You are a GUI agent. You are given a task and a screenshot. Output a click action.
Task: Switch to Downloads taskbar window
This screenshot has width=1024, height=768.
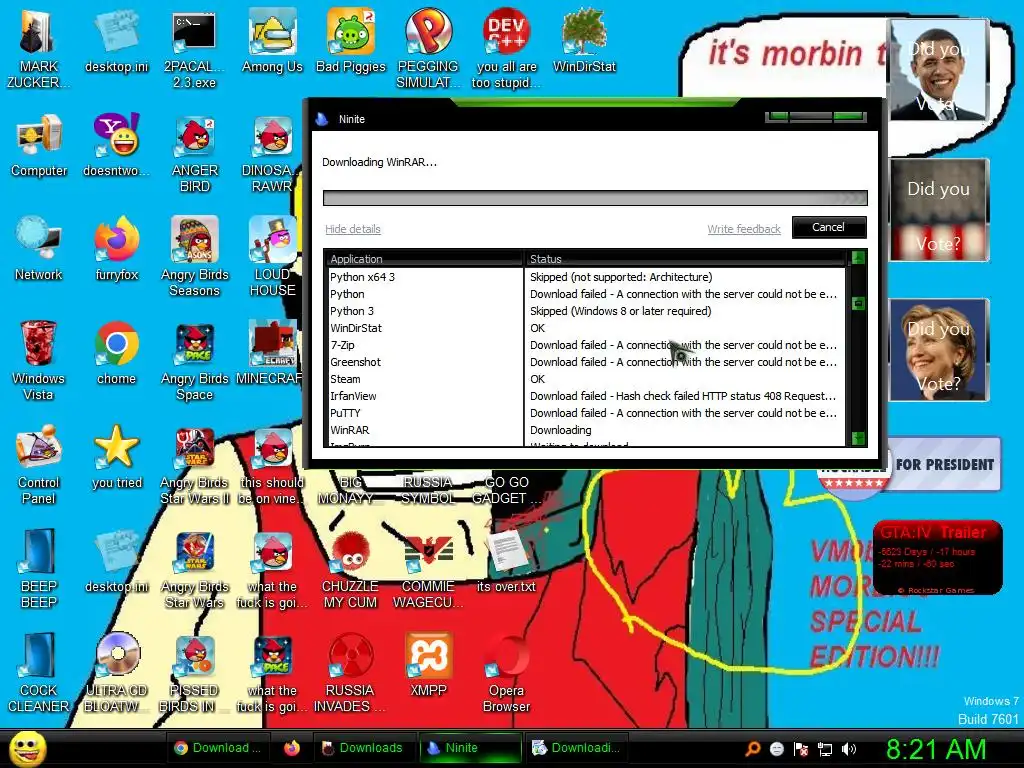(x=363, y=748)
